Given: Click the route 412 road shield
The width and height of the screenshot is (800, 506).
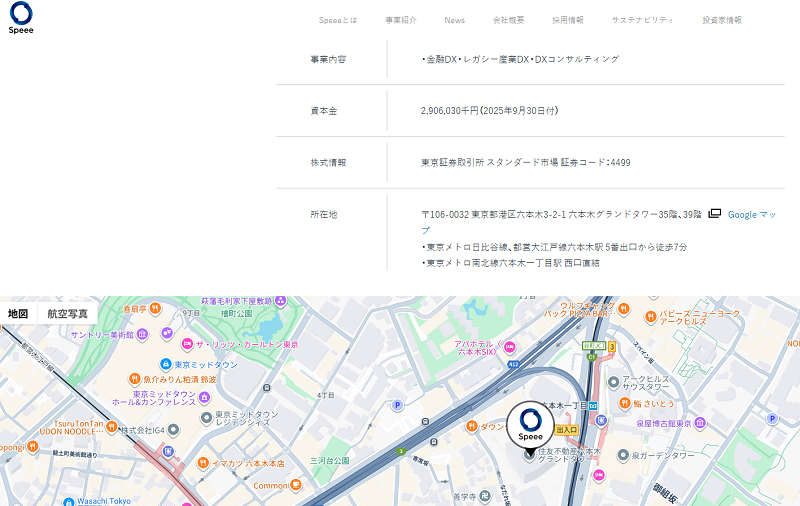Looking at the screenshot, I should (x=513, y=364).
